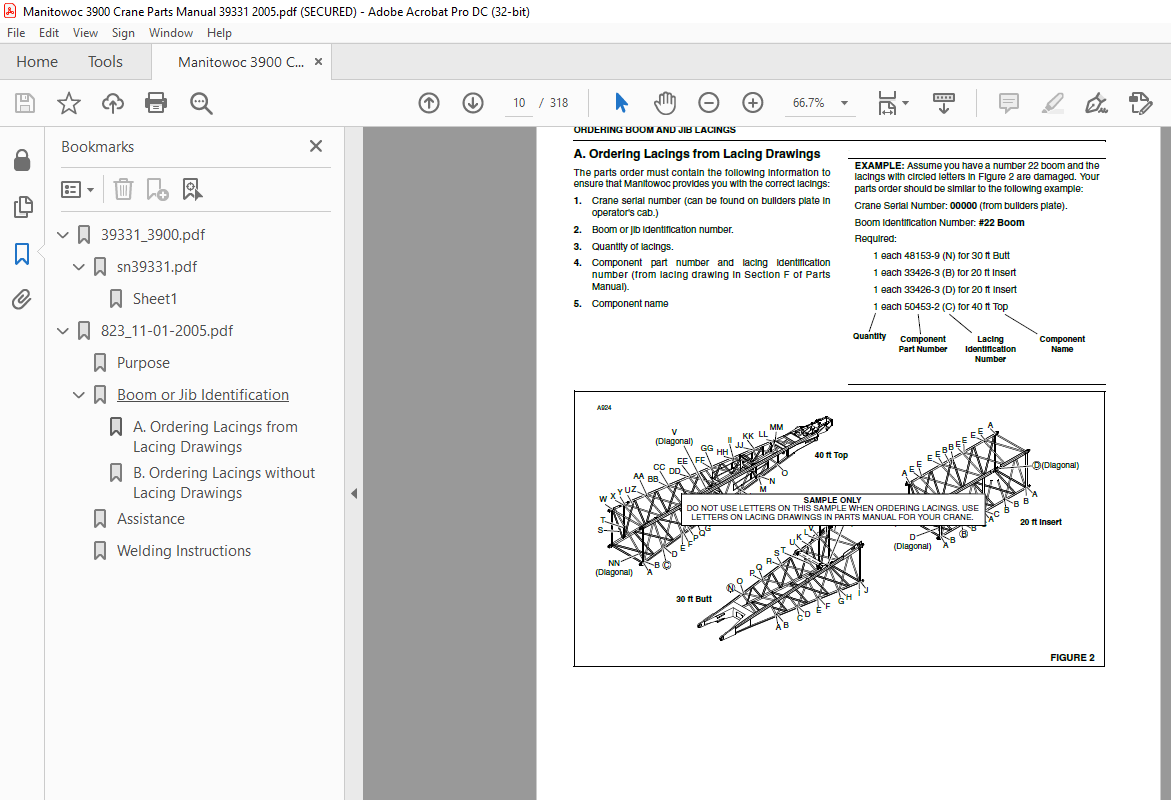The height and width of the screenshot is (800, 1171).
Task: Select the Manitowoc 3900 document tab
Action: pyautogui.click(x=240, y=62)
